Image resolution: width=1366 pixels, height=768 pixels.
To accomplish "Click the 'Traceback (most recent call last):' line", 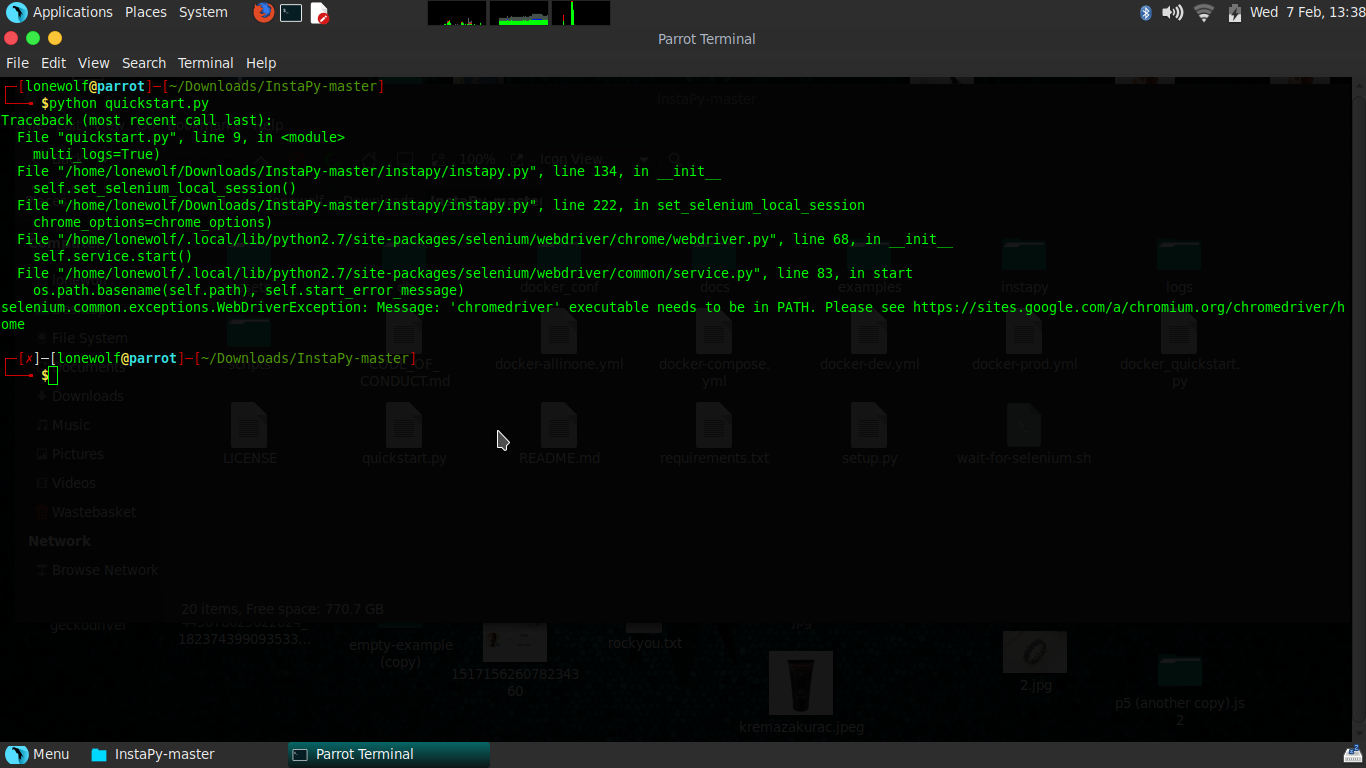I will pyautogui.click(x=137, y=120).
